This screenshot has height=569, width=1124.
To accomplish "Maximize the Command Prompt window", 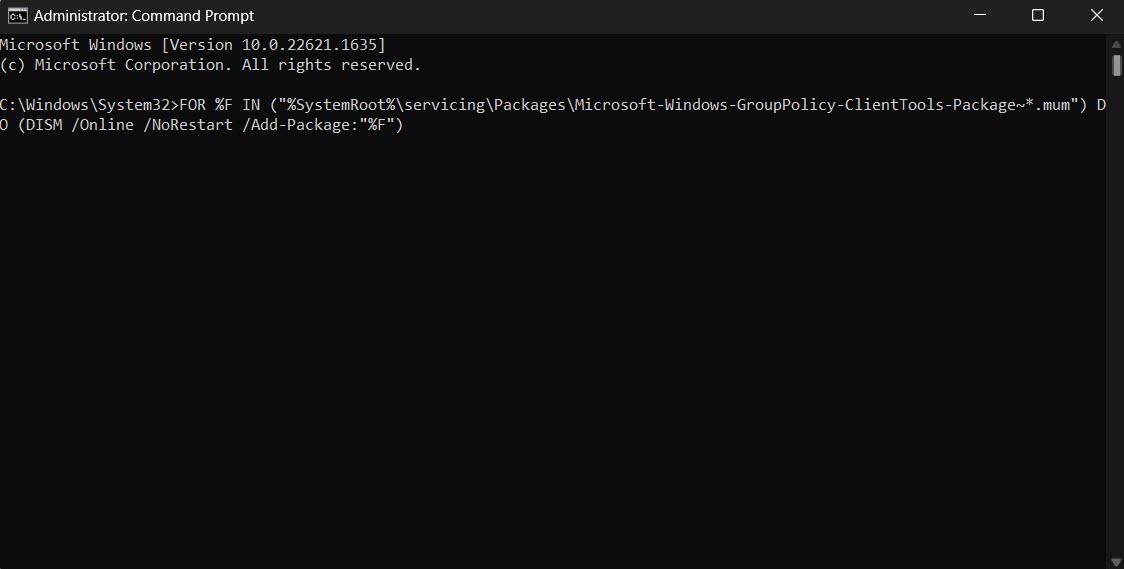I will coord(1037,15).
